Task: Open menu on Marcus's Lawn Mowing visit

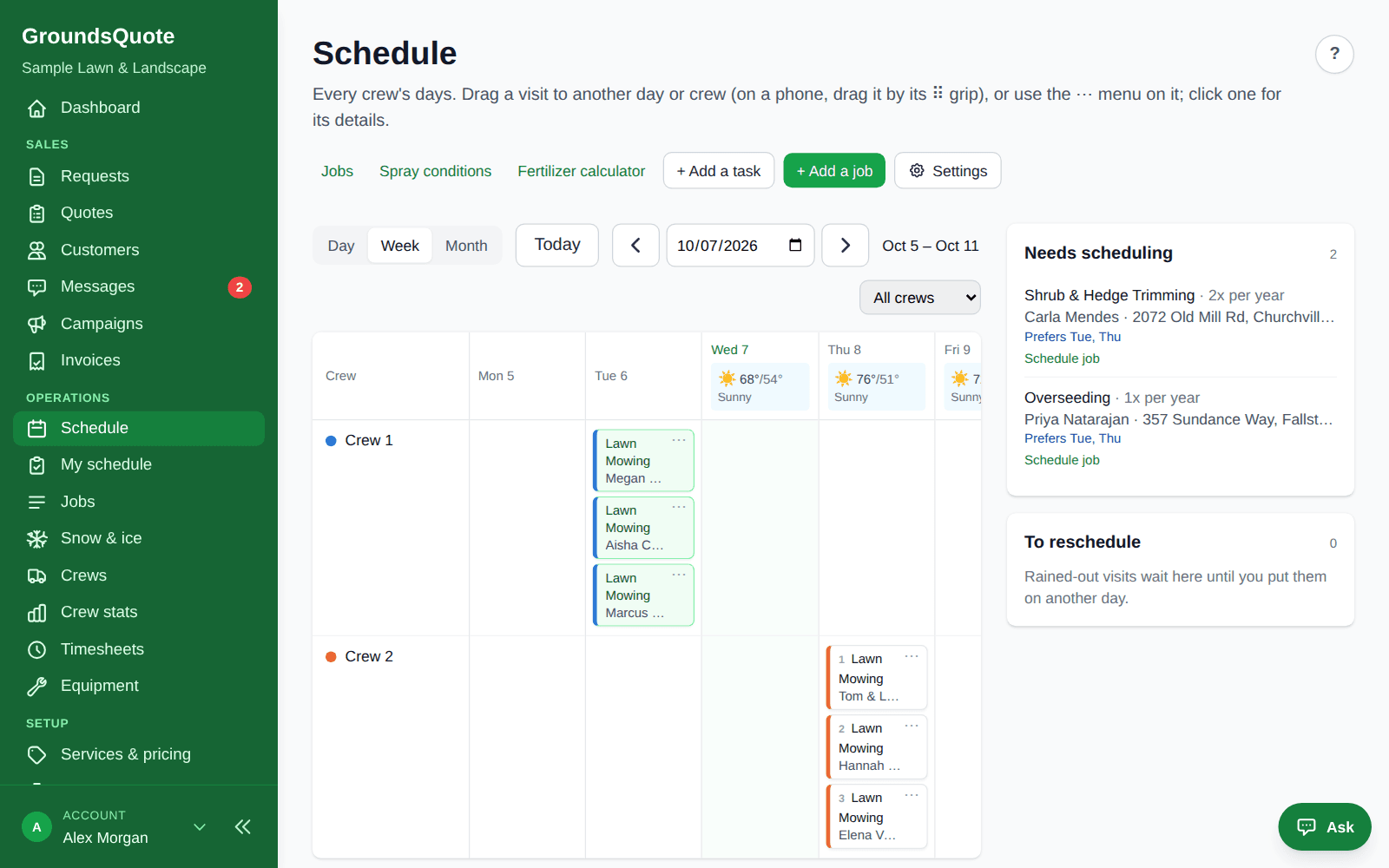Action: pos(679,575)
